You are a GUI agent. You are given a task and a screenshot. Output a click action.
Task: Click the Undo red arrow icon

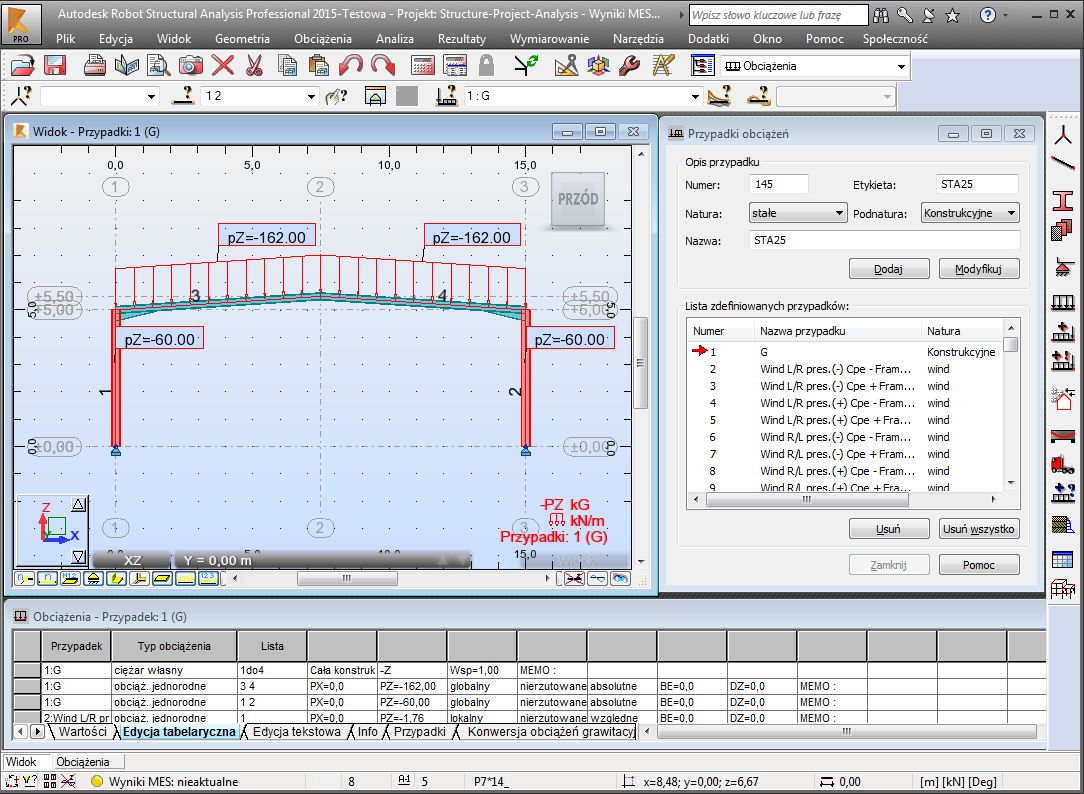pos(351,66)
